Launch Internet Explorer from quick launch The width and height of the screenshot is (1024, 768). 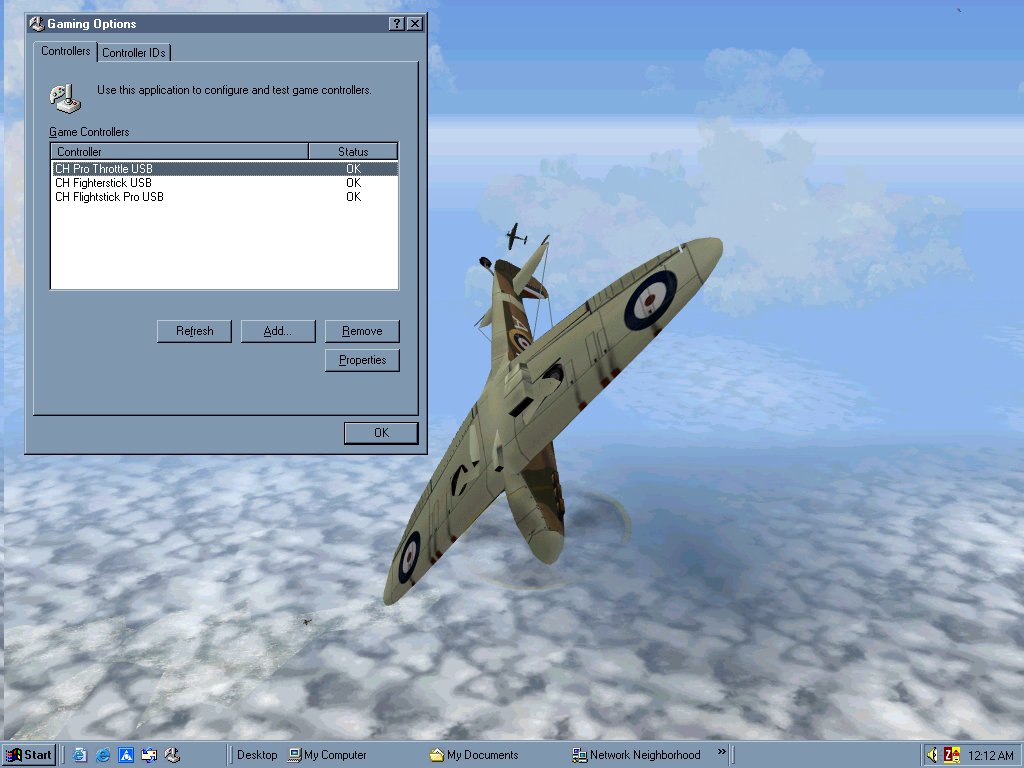[x=103, y=755]
